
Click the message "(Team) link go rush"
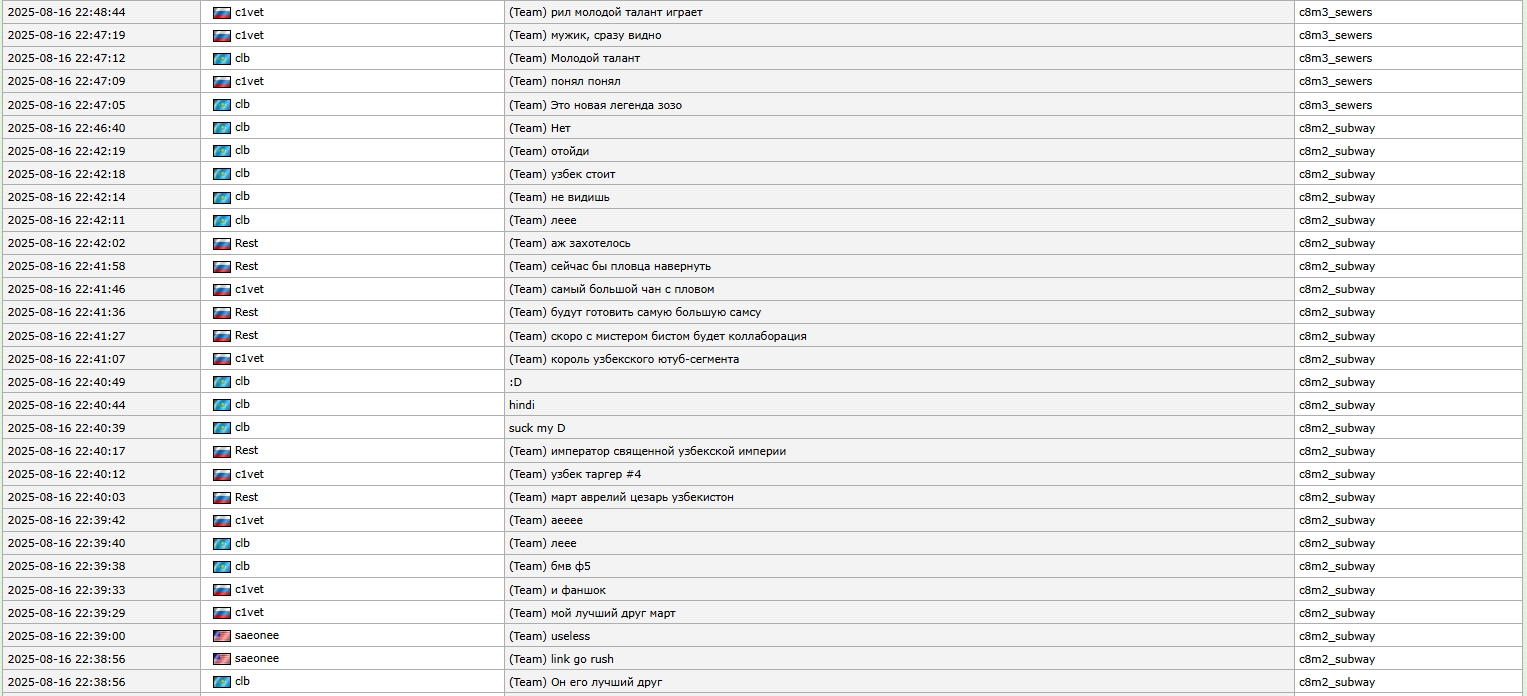click(x=561, y=659)
